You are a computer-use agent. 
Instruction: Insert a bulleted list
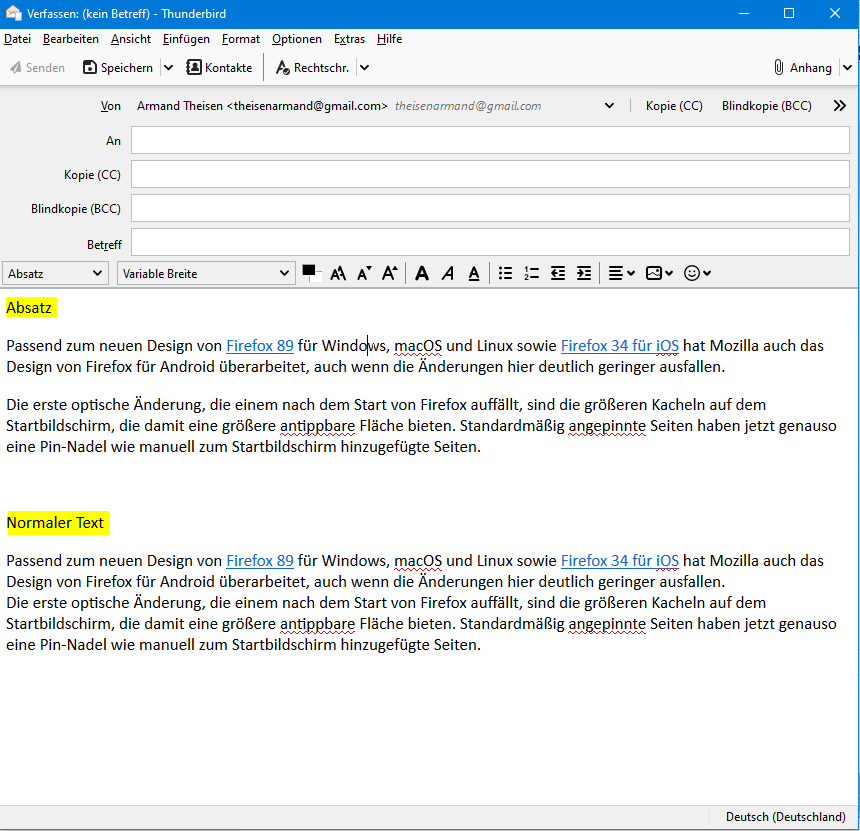506,273
